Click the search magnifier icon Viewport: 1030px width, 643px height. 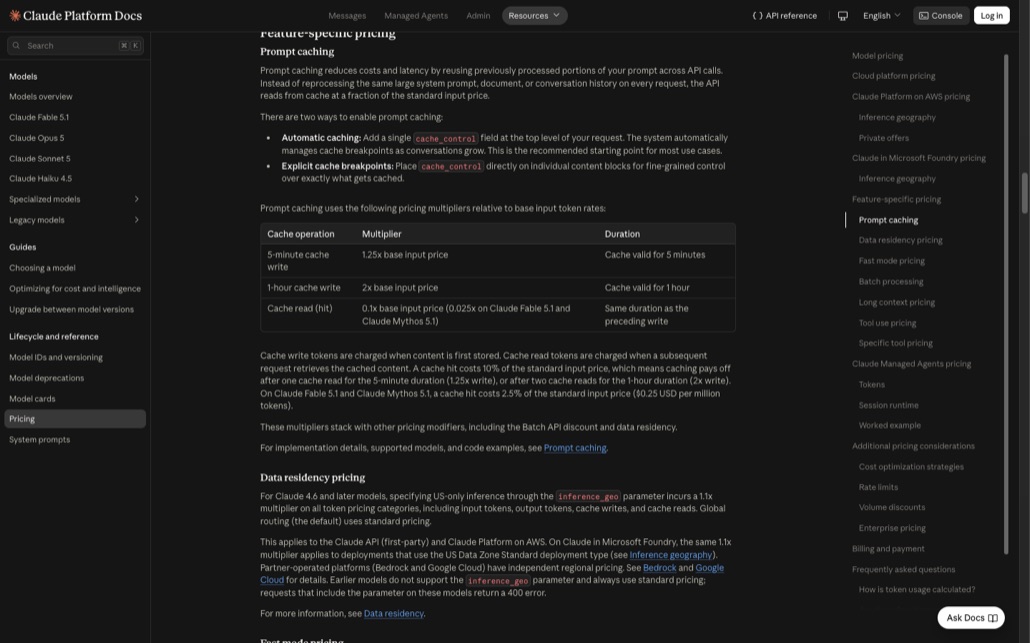coord(16,45)
